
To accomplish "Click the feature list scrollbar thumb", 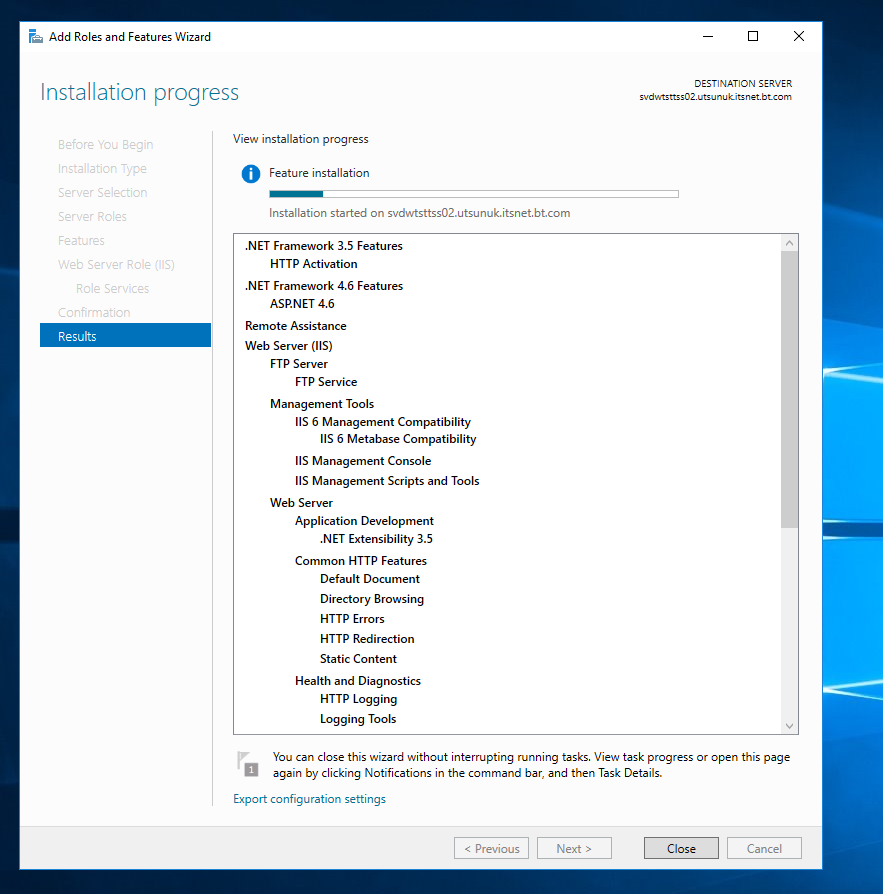I will 790,389.
